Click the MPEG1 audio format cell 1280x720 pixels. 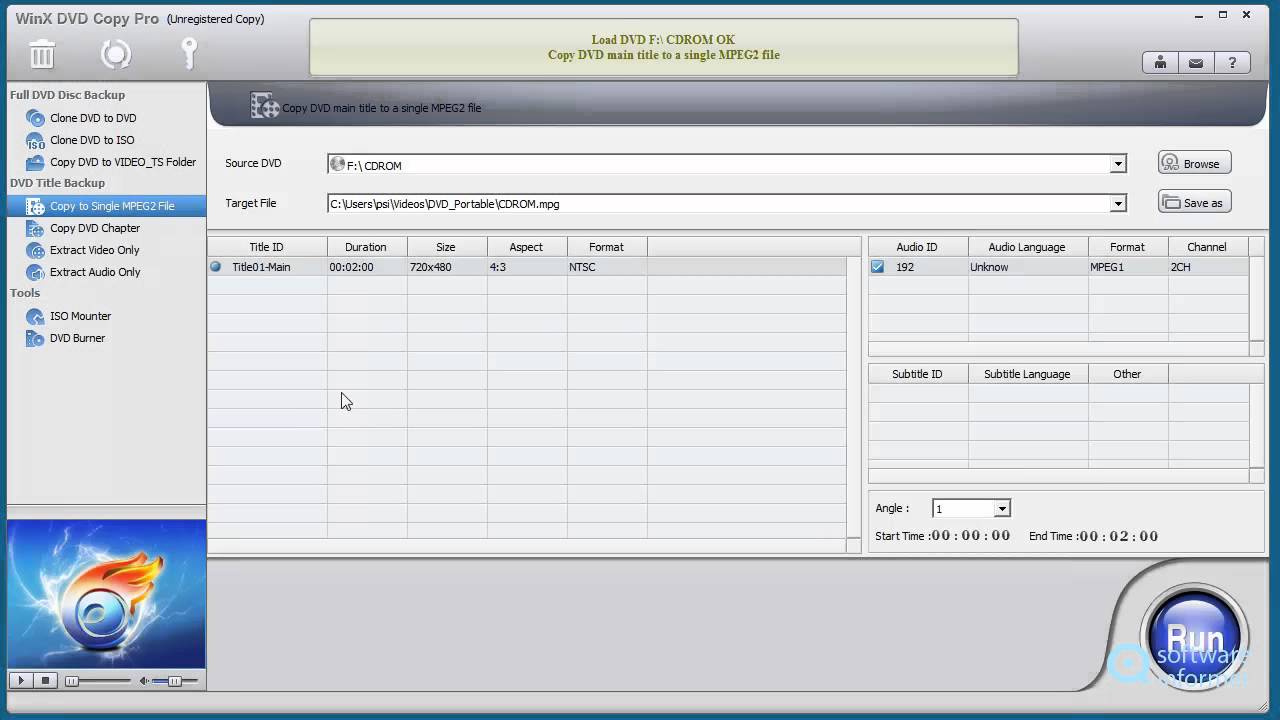(1128, 267)
